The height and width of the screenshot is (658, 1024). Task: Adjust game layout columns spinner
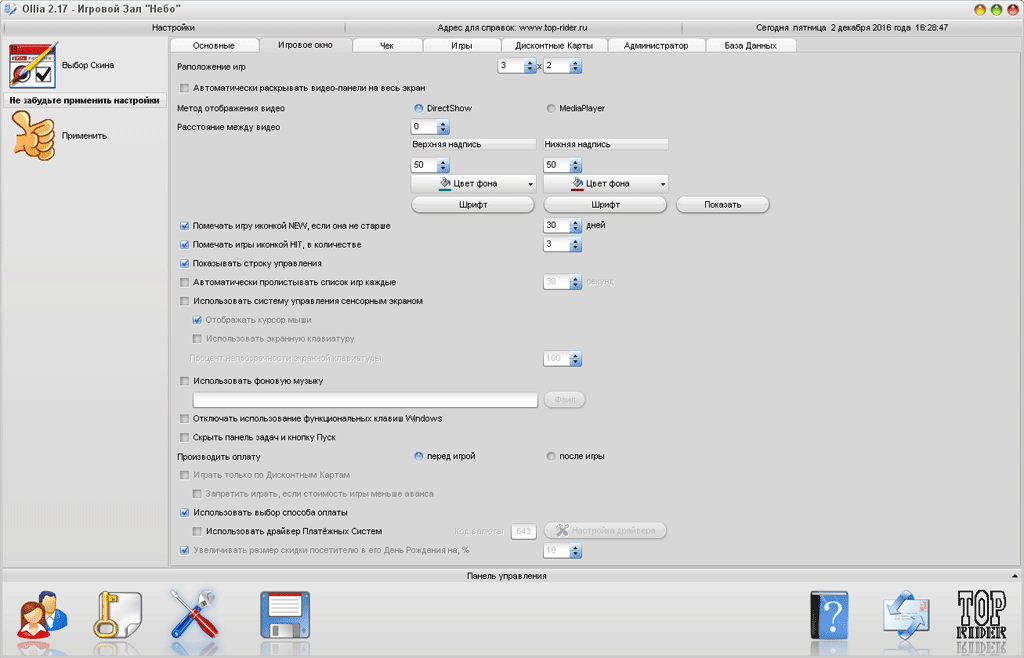(x=530, y=66)
